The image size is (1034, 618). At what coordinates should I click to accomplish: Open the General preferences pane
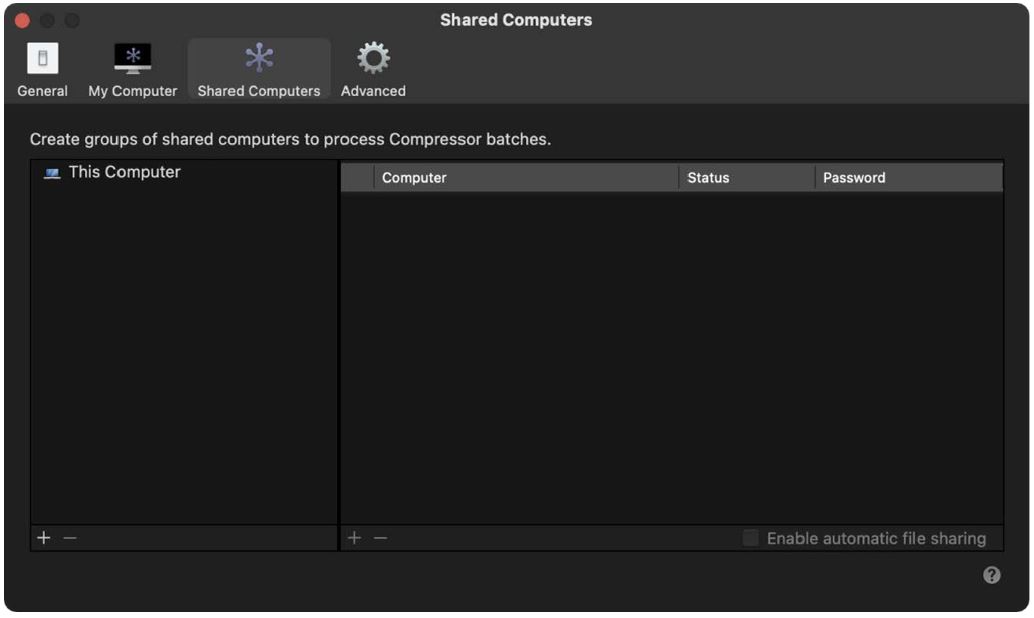pos(42,60)
